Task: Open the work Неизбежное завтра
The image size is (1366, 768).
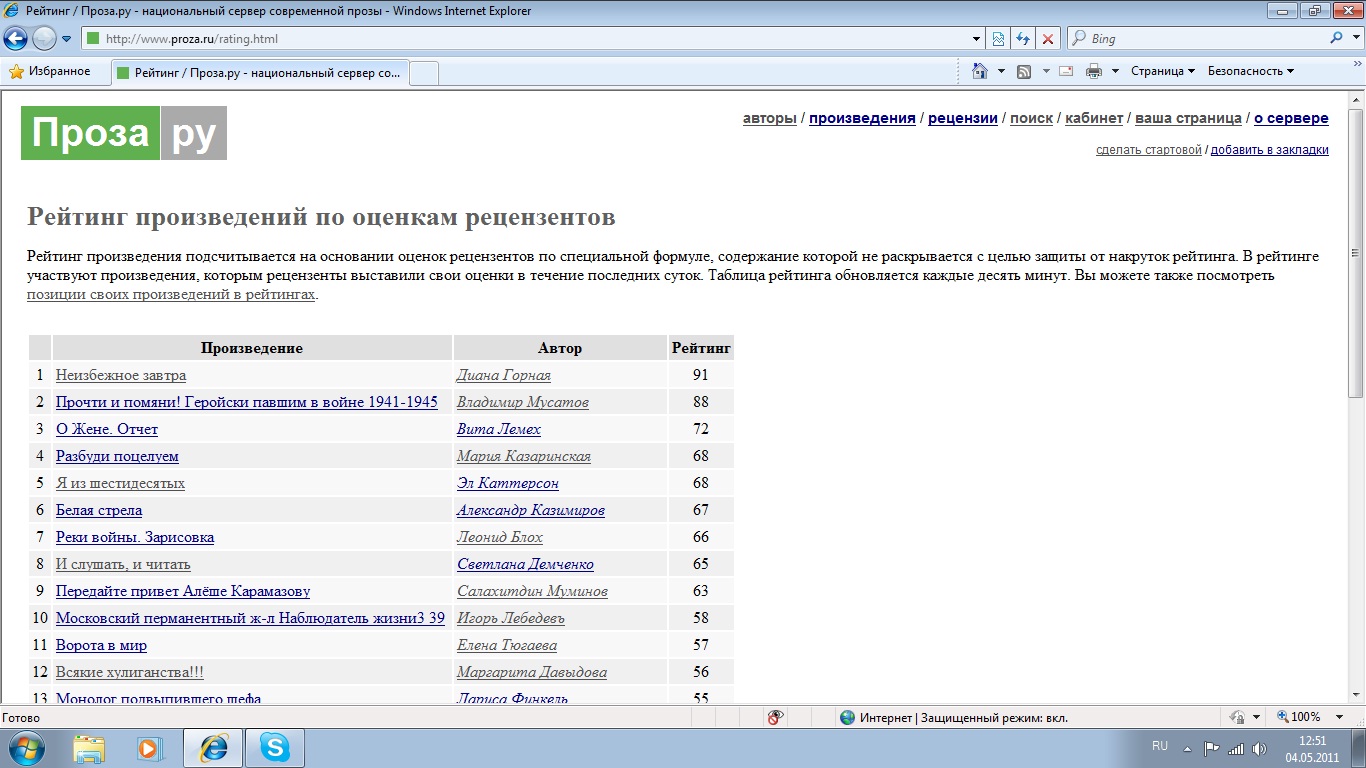Action: (121, 375)
